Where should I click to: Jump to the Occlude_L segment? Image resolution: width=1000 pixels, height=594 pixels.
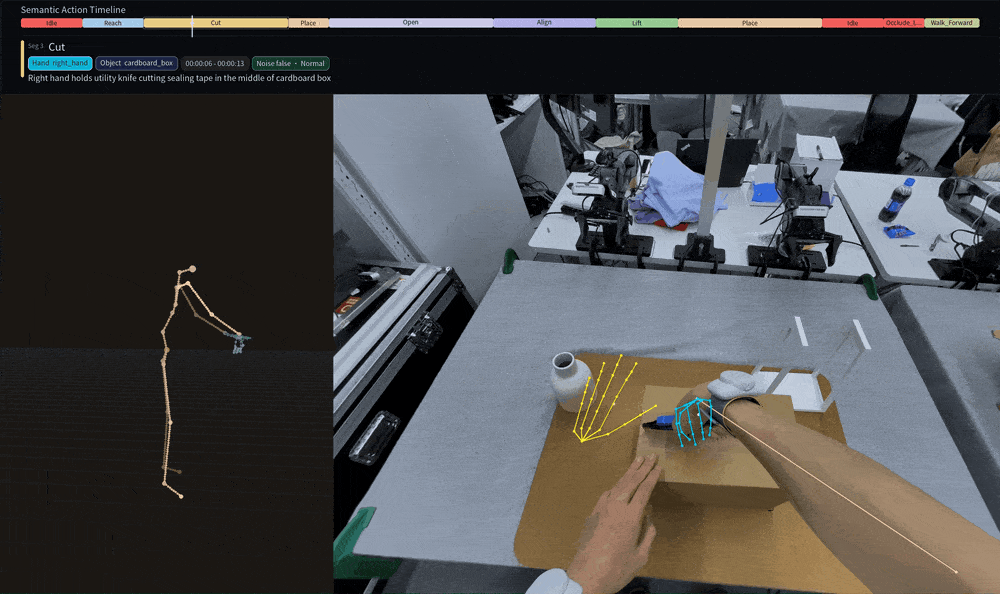[904, 23]
